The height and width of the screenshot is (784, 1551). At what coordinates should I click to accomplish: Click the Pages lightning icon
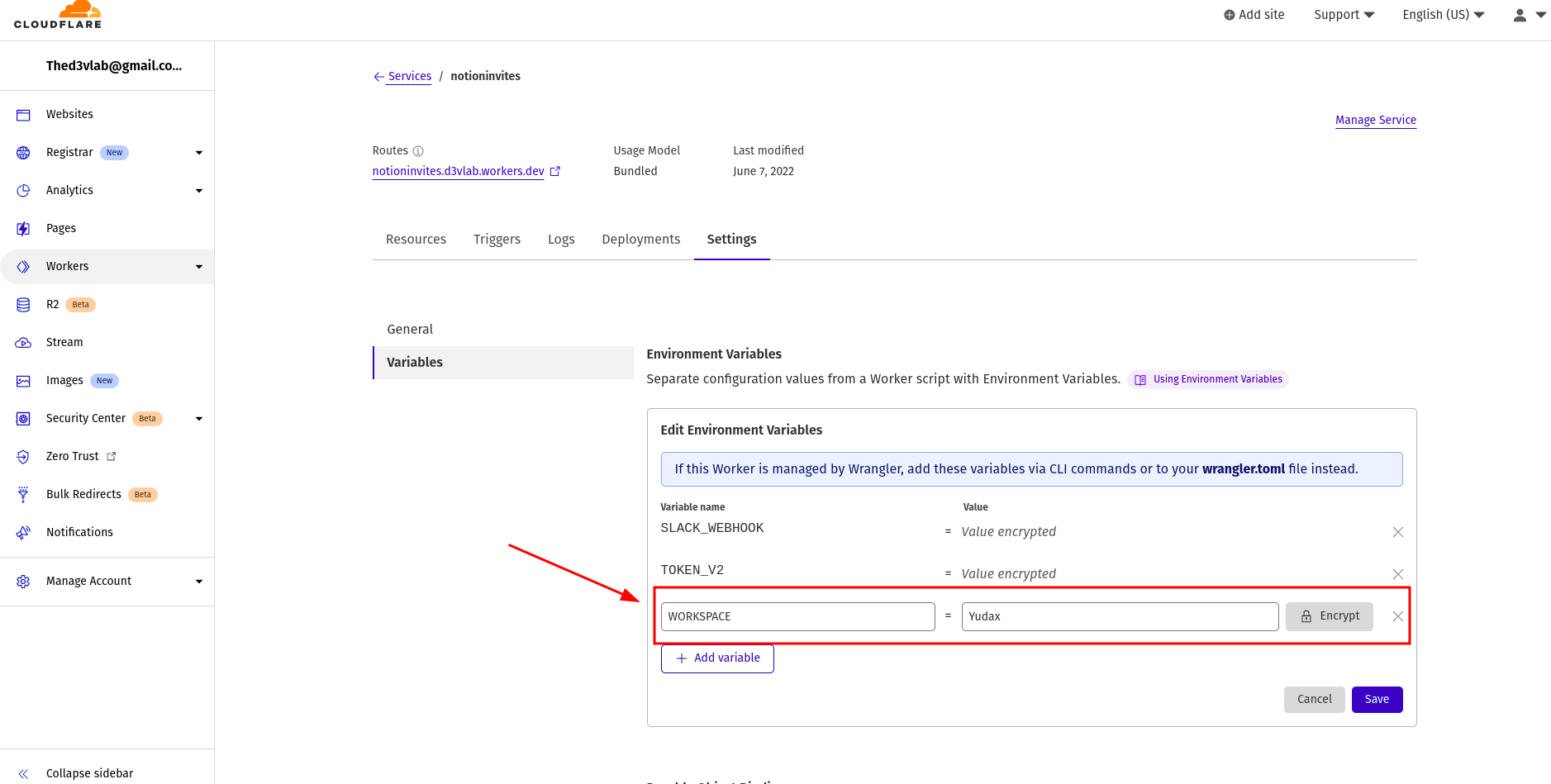[x=23, y=229]
